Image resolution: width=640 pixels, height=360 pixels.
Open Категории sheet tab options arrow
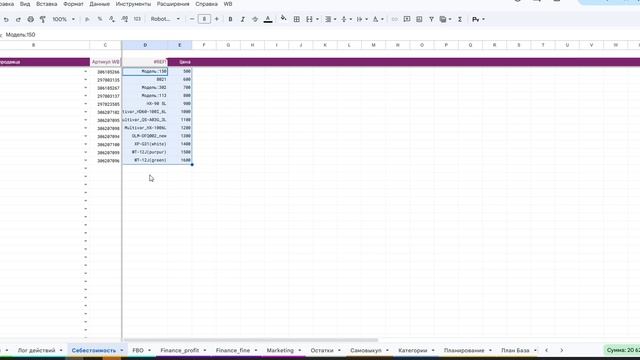click(433, 350)
